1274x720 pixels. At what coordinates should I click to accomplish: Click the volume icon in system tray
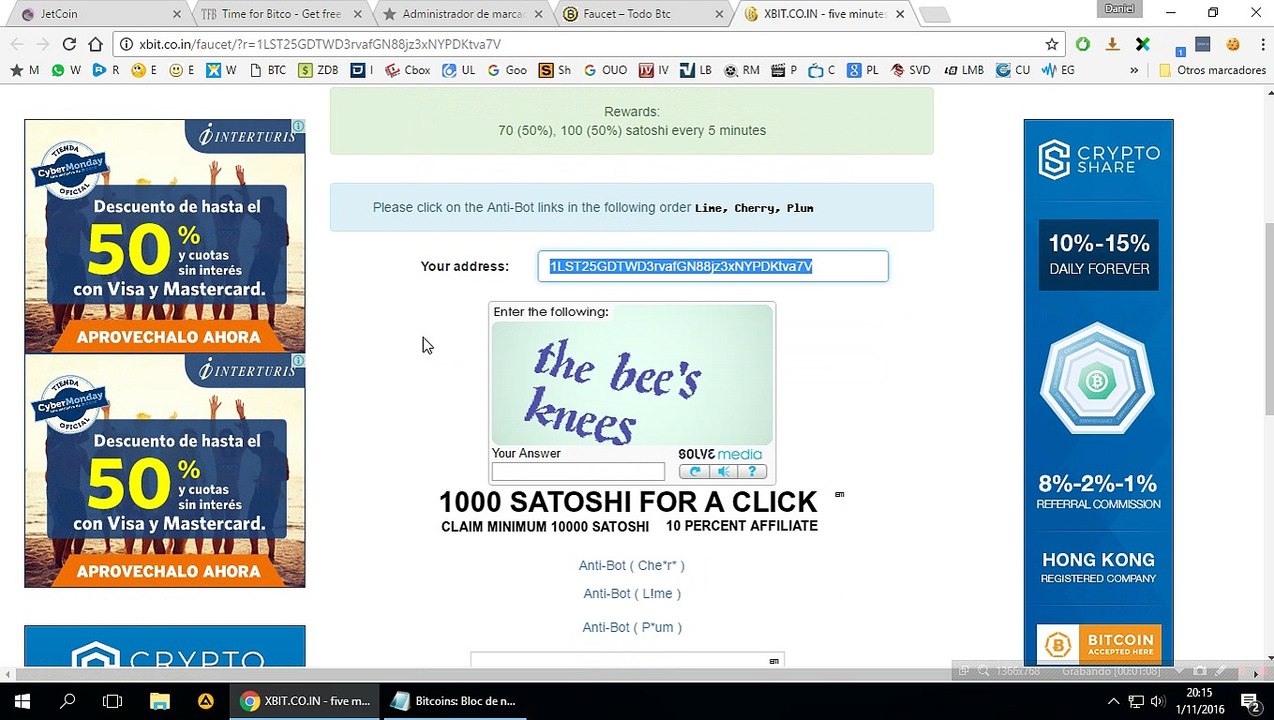point(1159,701)
